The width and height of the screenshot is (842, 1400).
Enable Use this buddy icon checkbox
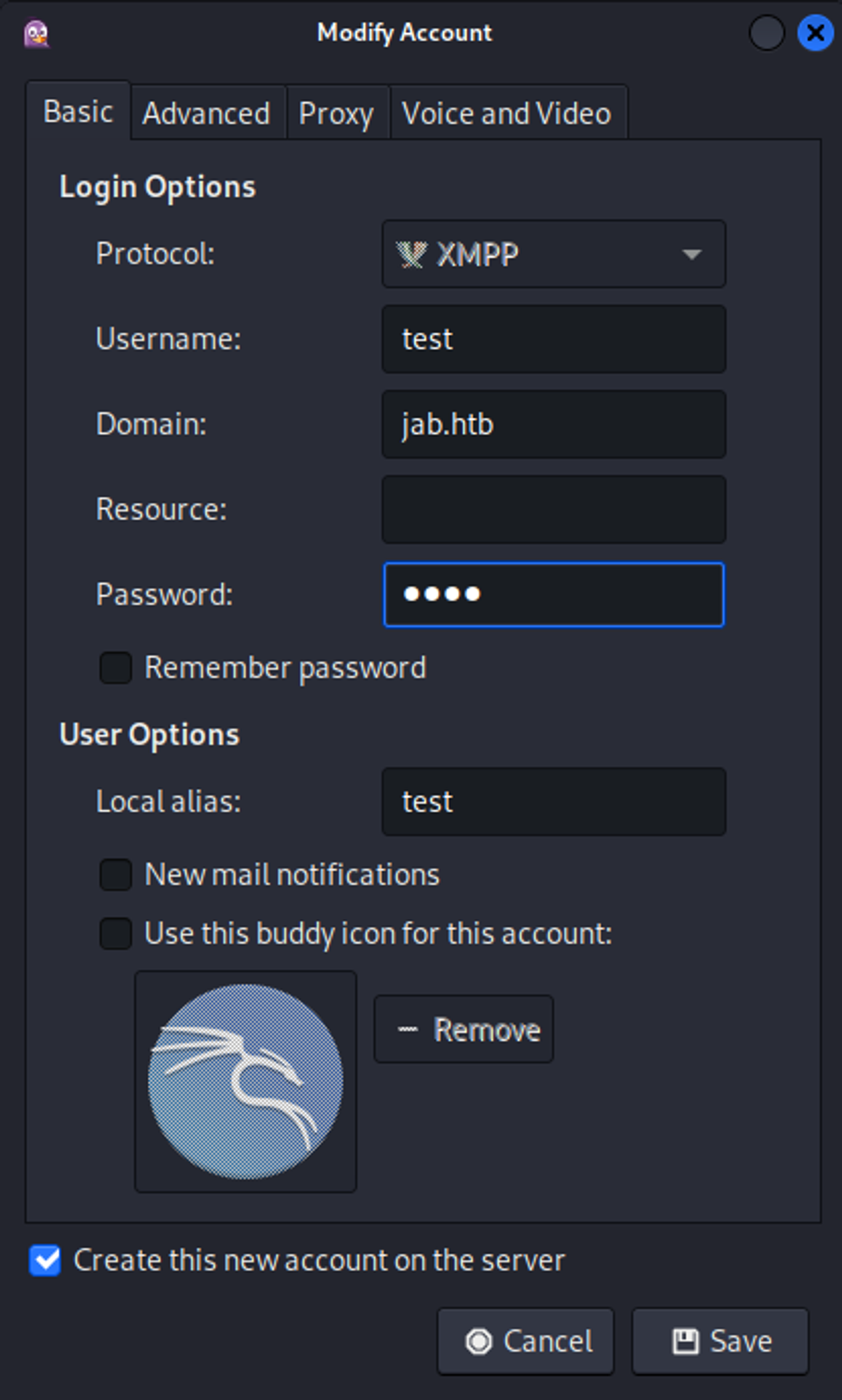[116, 933]
